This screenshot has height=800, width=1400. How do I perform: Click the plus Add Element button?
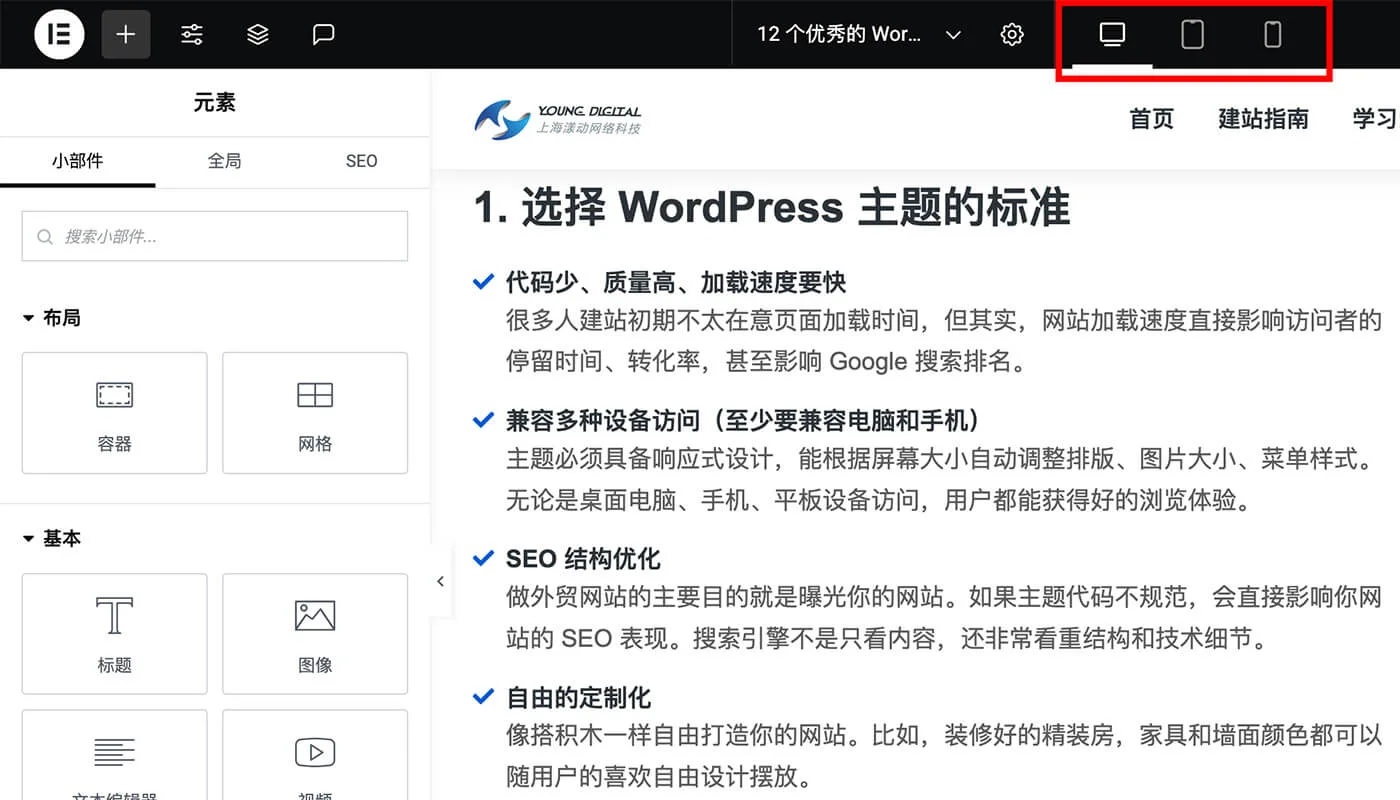125,35
